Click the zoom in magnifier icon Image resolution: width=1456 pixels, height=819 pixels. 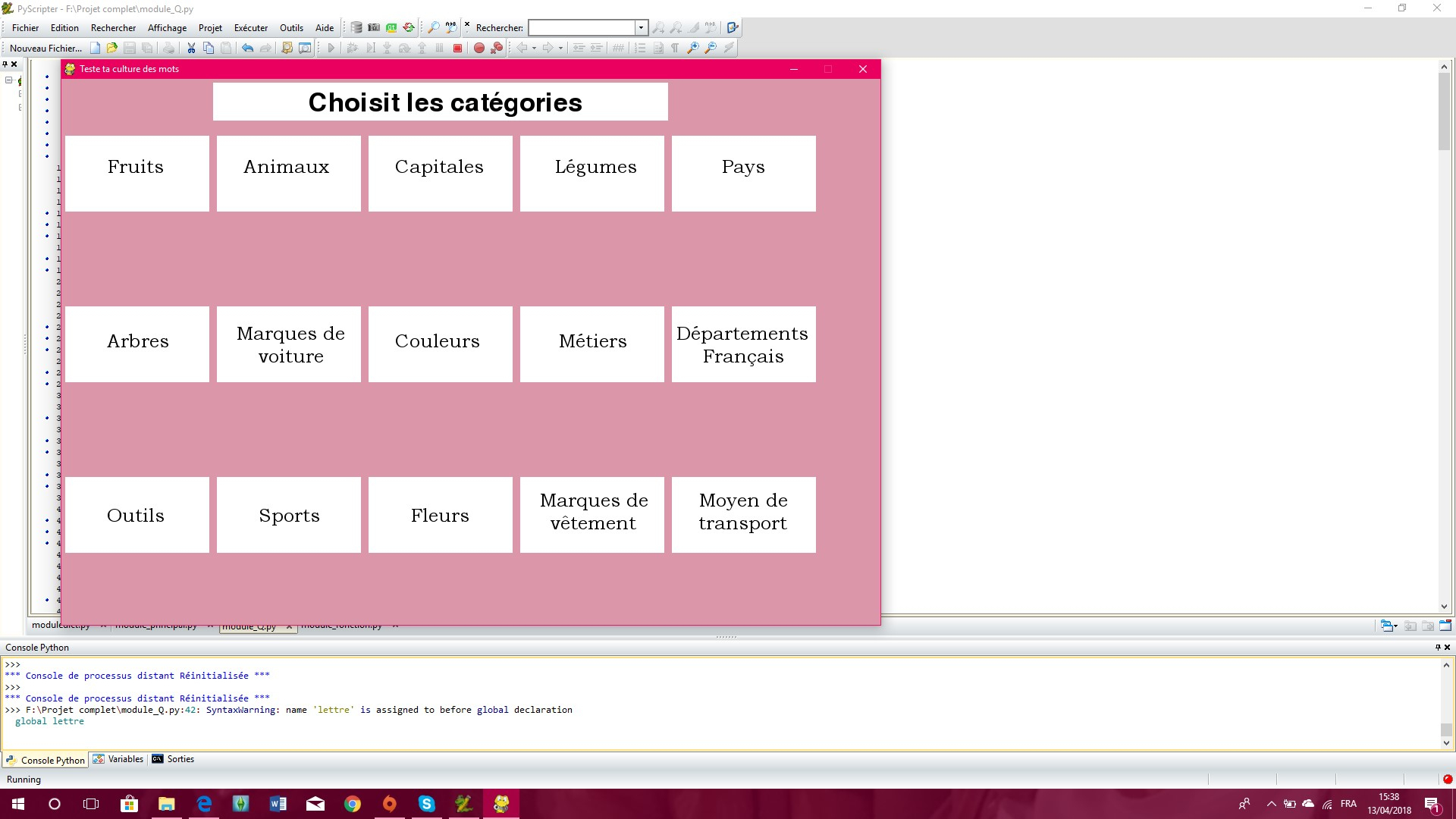click(x=692, y=48)
